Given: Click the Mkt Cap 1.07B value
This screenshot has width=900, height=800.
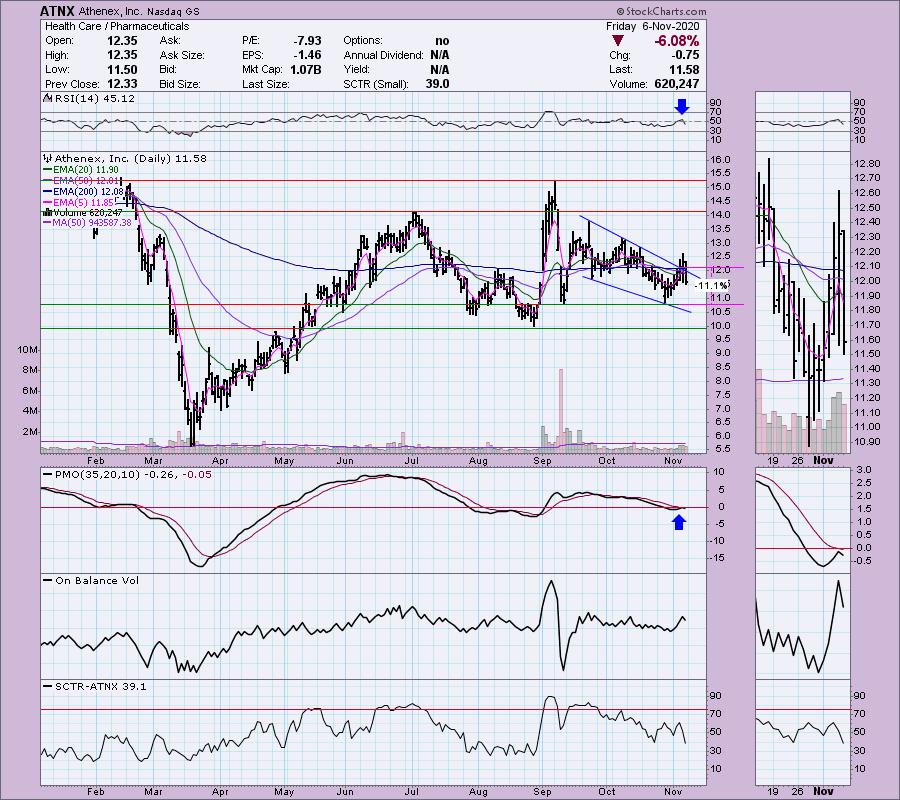Looking at the screenshot, I should (305, 69).
